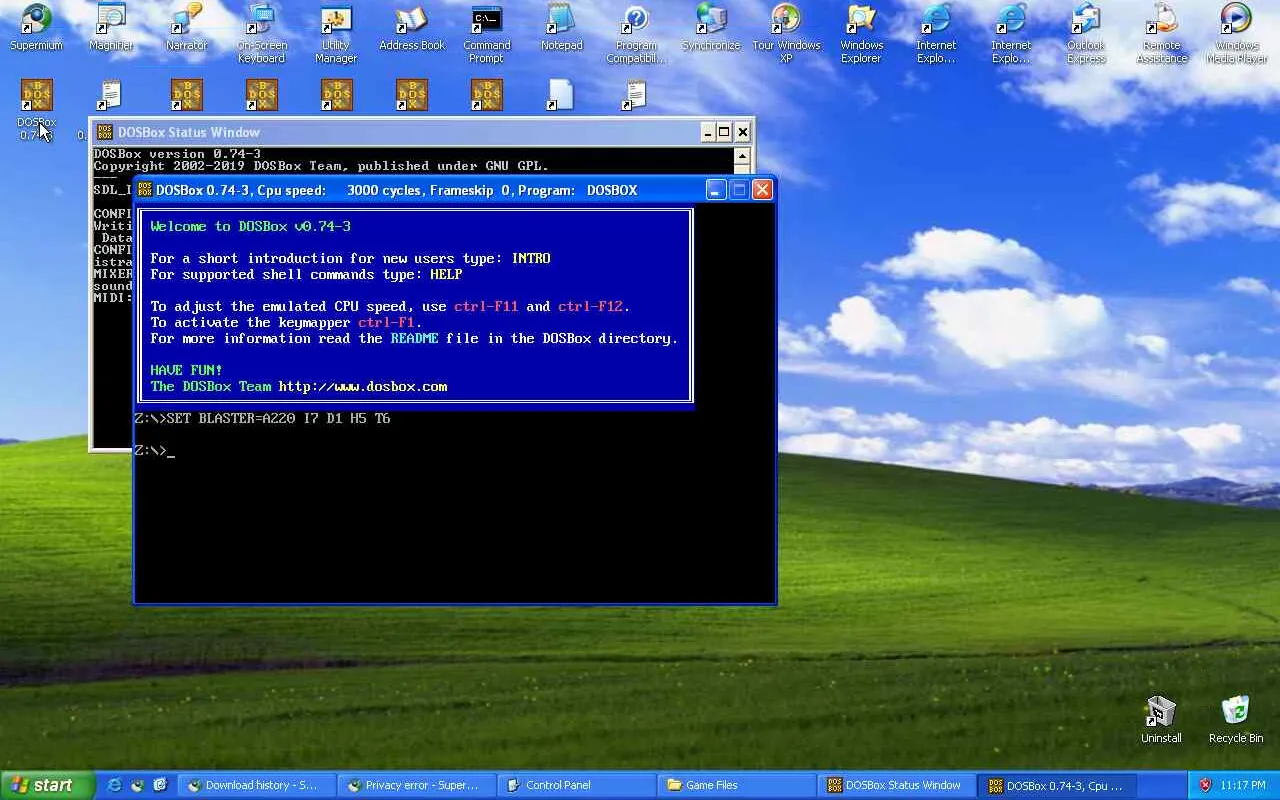Select the Command Prompt desktop icon
The height and width of the screenshot is (800, 1280).
point(487,34)
